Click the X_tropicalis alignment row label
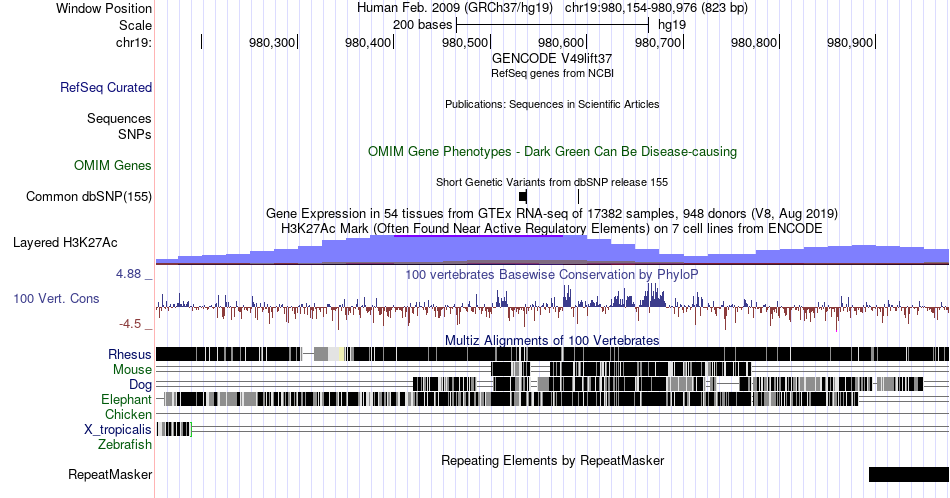 tap(118, 430)
